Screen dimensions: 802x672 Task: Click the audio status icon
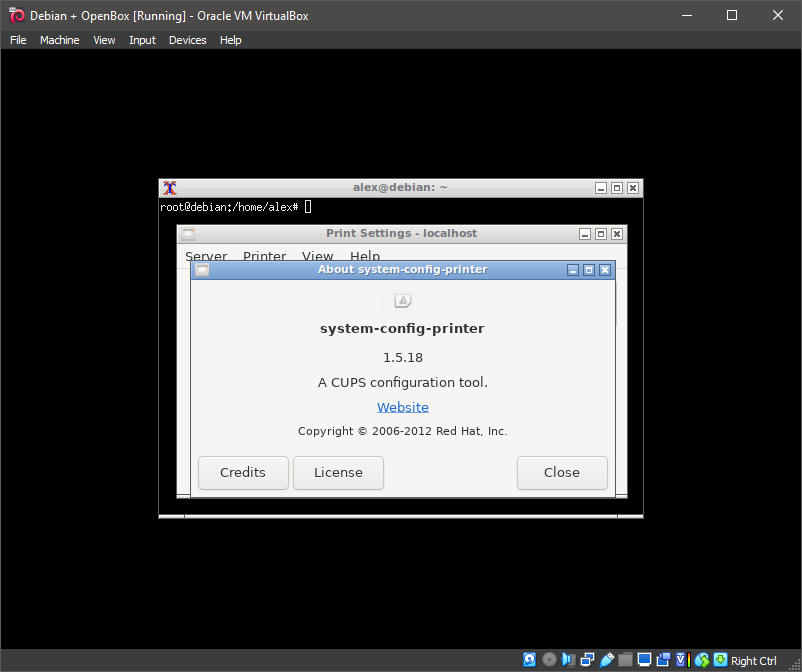click(567, 659)
